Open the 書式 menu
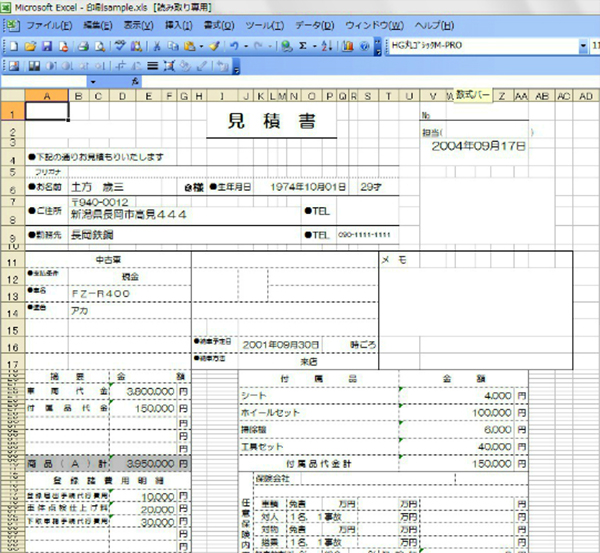The image size is (600, 553). [218, 26]
